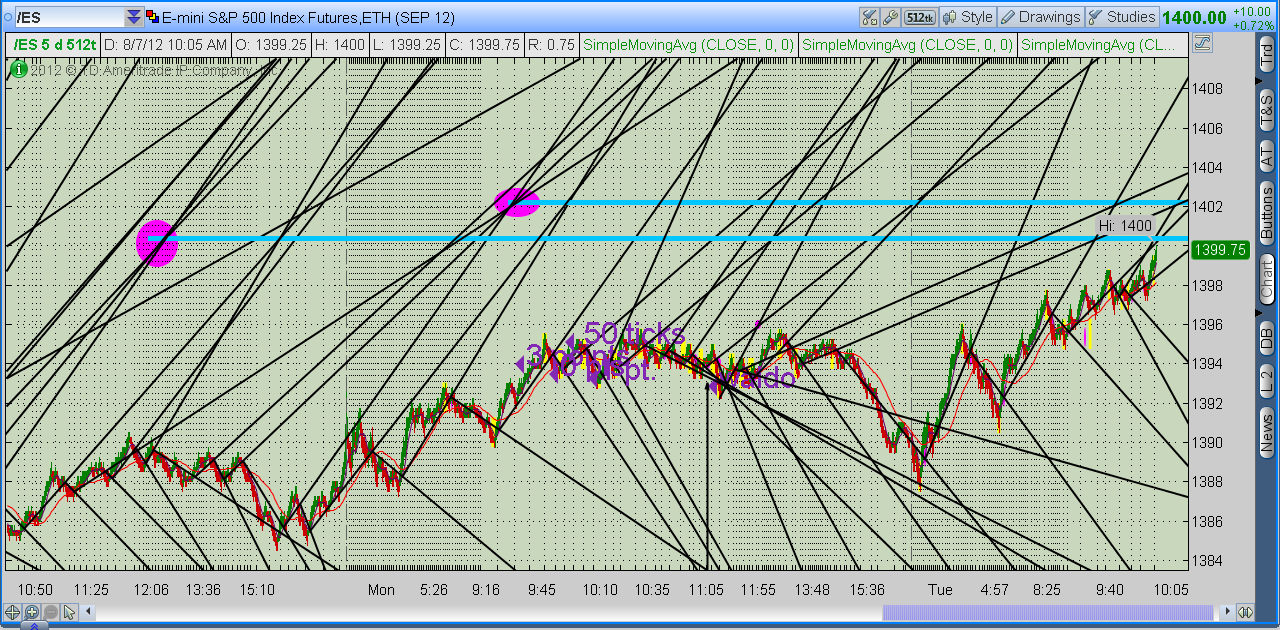
Task: Click the chart mode icon below Studies
Action: point(1202,43)
